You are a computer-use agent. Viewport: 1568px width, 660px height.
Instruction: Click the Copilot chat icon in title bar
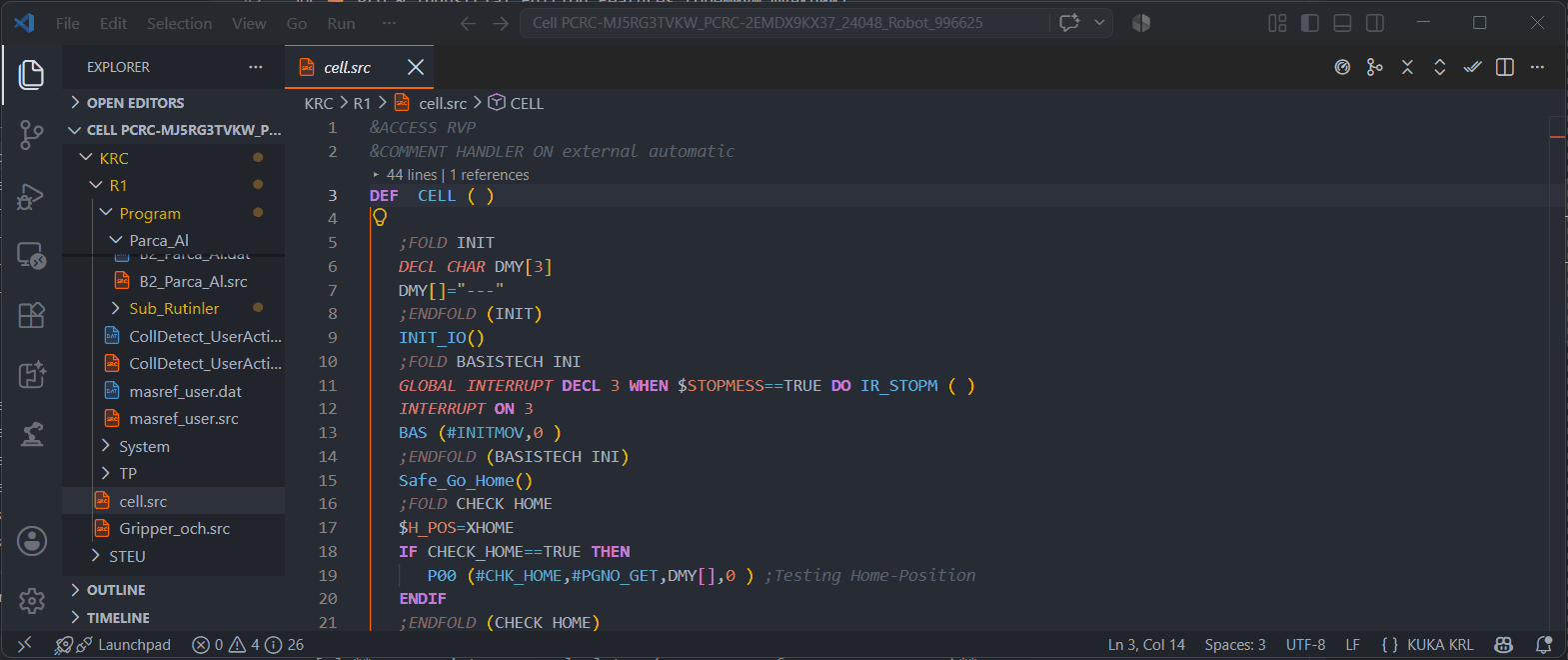(1069, 23)
